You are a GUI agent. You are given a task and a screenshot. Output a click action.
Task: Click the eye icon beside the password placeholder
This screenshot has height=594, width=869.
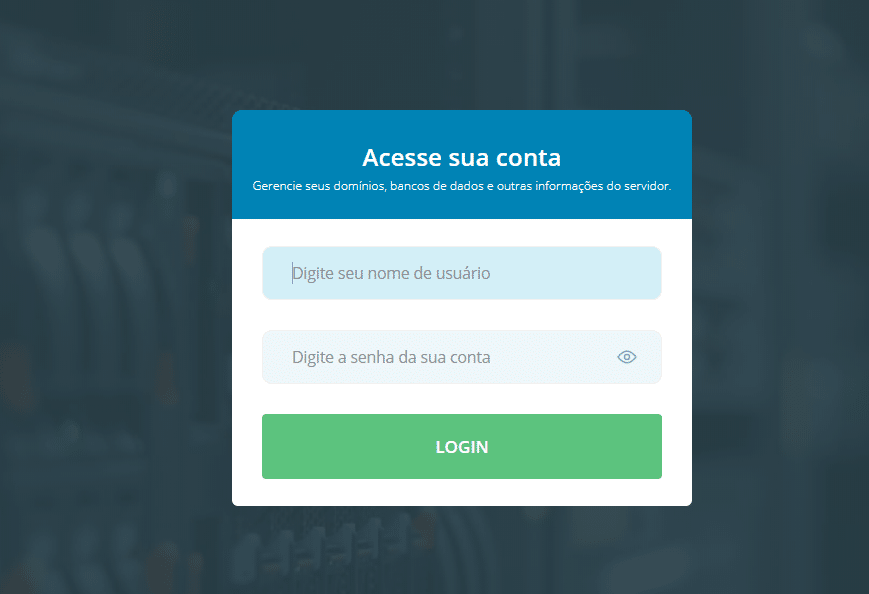tap(626, 357)
